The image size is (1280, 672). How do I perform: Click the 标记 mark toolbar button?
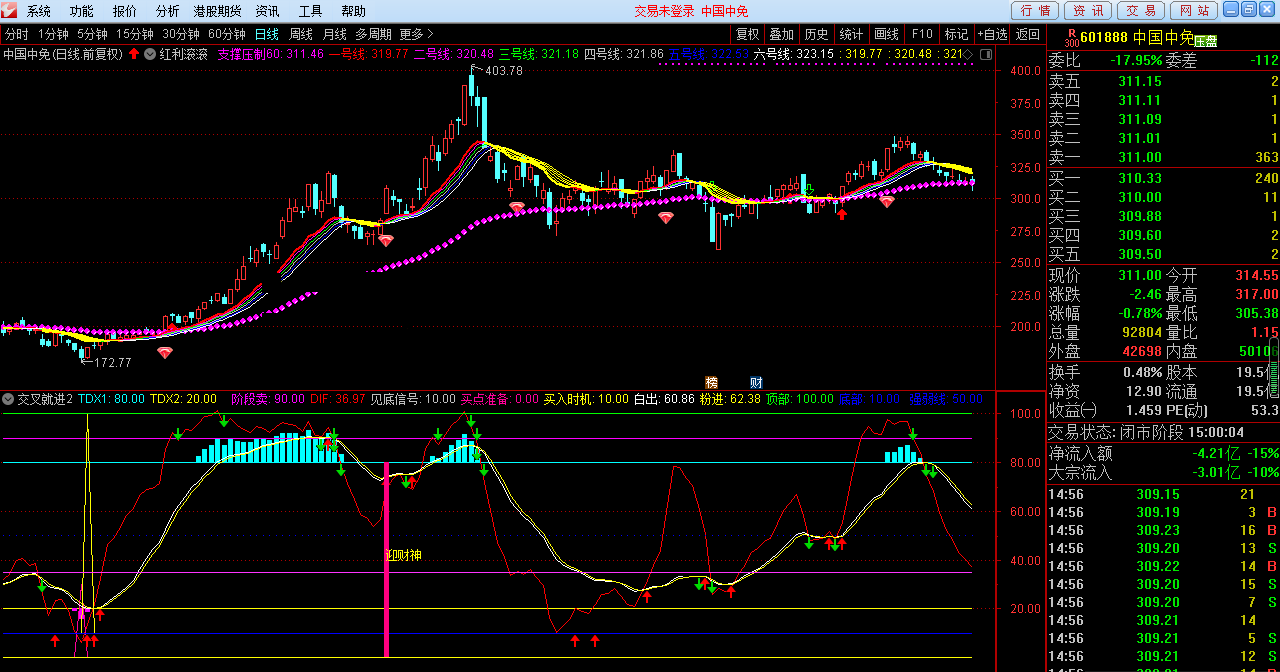956,34
